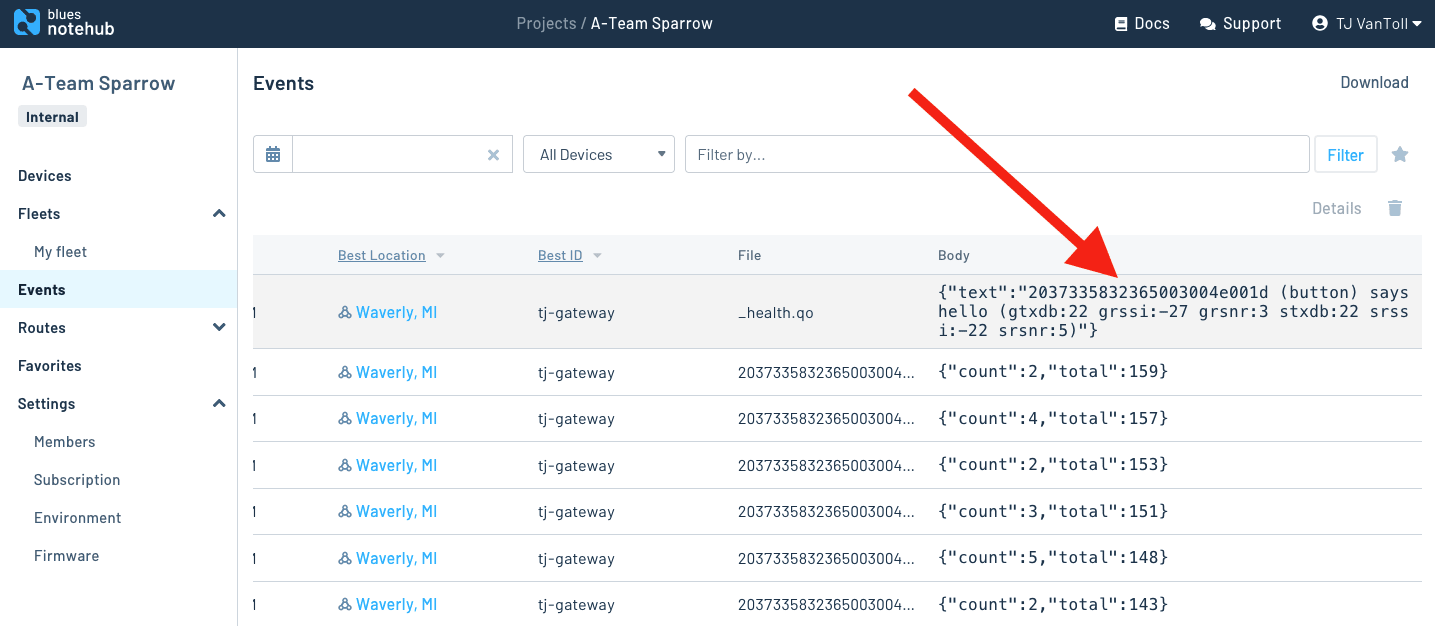The width and height of the screenshot is (1435, 626).
Task: Click the Details button
Action: tap(1337, 208)
